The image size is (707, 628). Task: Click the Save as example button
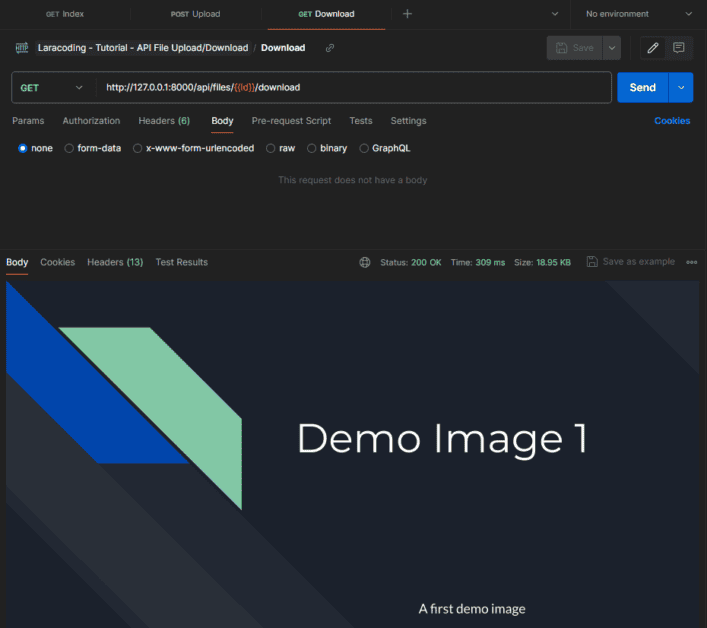631,261
